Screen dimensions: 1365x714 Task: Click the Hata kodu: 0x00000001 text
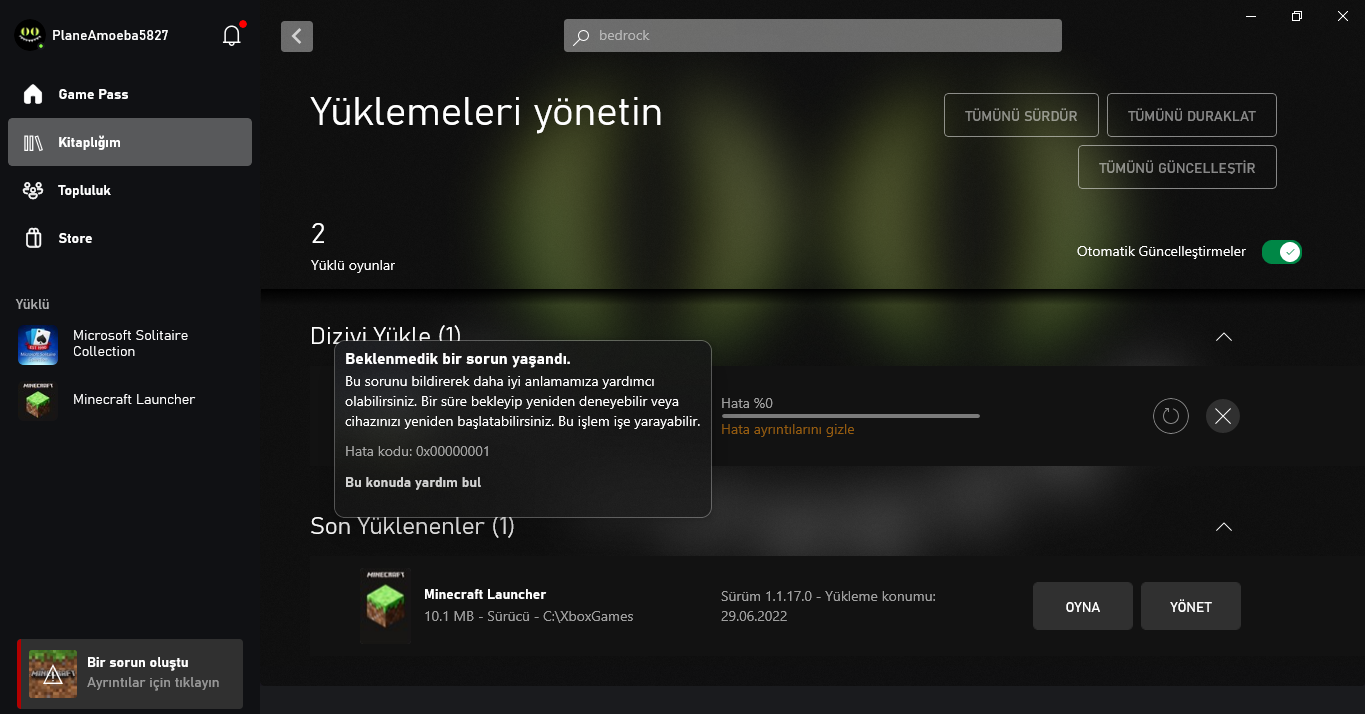pyautogui.click(x=417, y=452)
